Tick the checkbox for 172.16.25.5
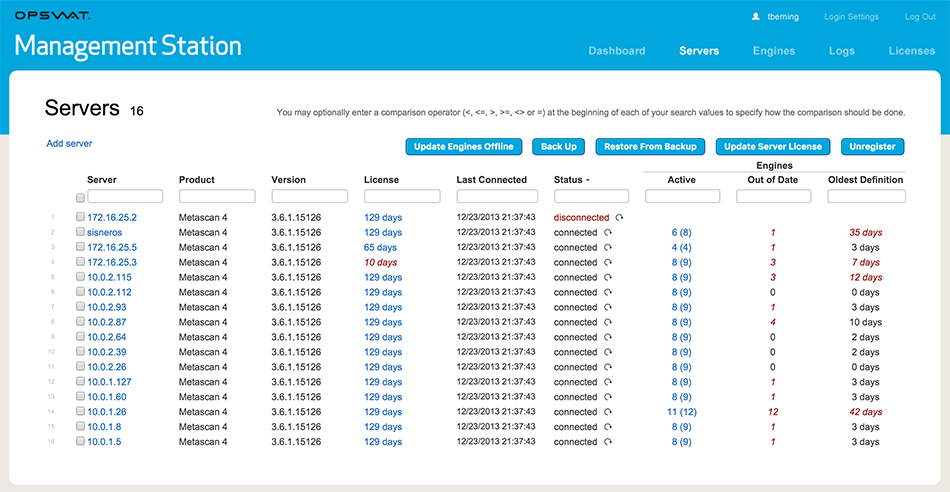The height and width of the screenshot is (492, 950). click(x=80, y=247)
